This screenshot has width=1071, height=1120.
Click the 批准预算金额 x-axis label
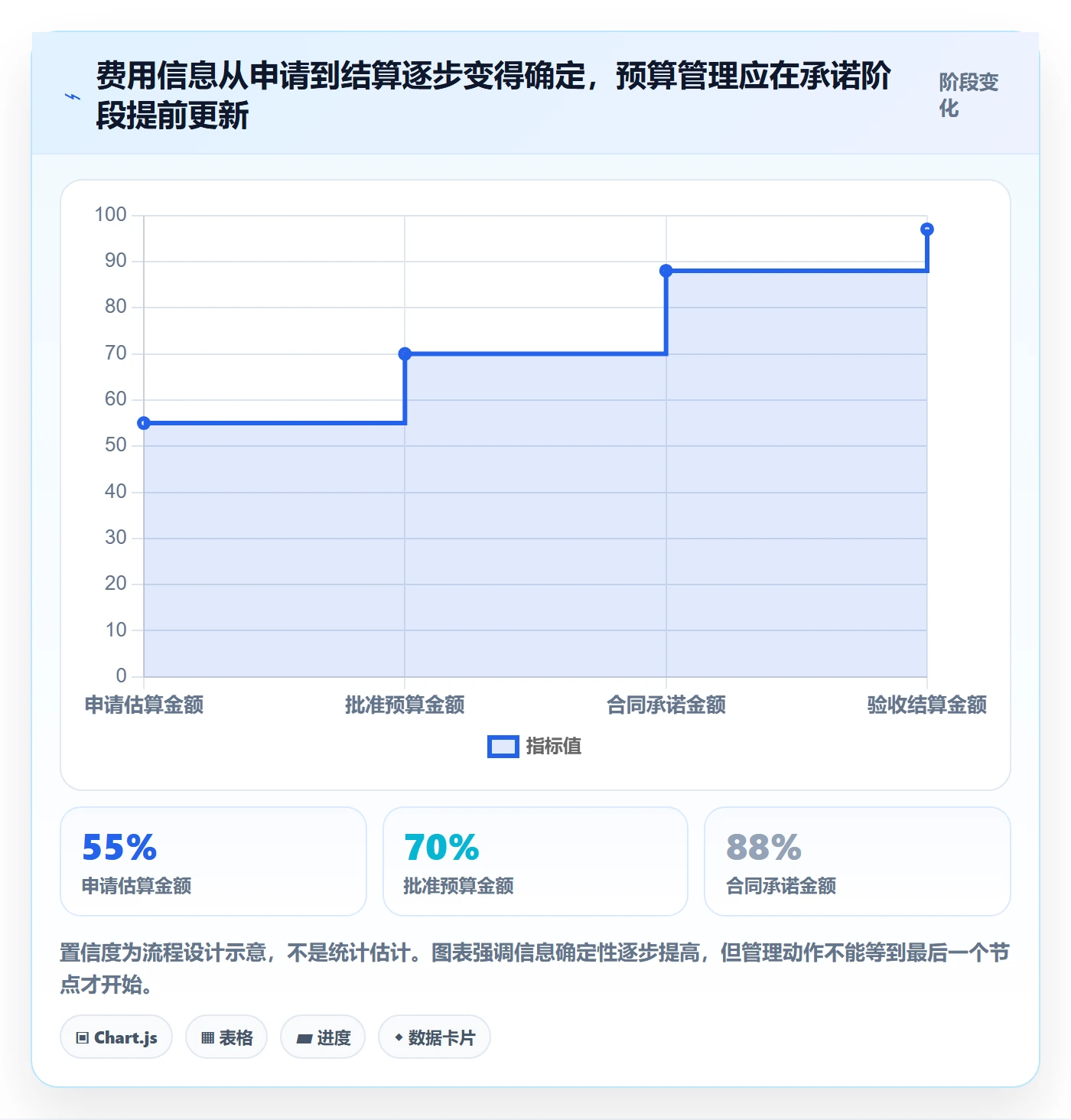405,705
